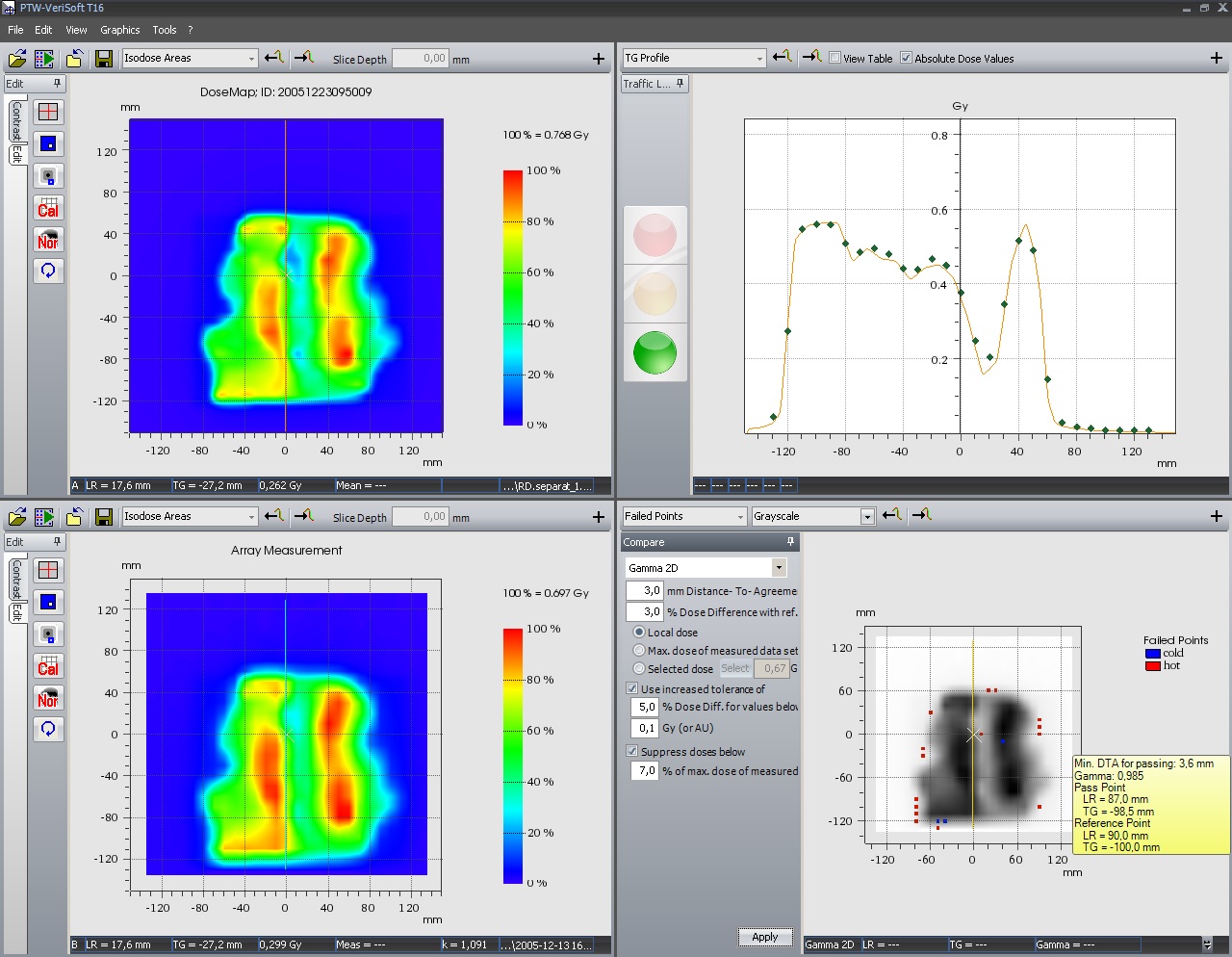Toggle Use increased tolerance of checkbox
The width and height of the screenshot is (1232, 957).
632,689
